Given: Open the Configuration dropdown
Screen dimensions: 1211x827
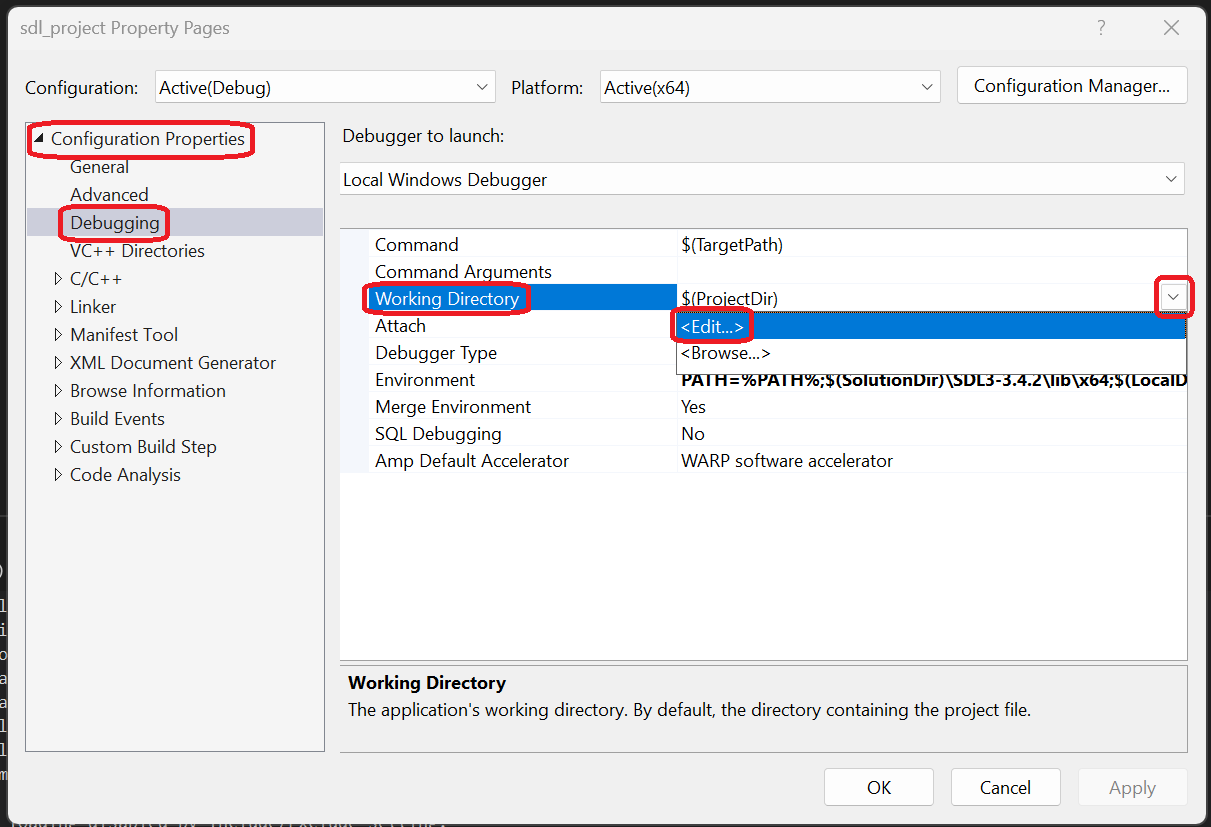Looking at the screenshot, I should pyautogui.click(x=482, y=87).
